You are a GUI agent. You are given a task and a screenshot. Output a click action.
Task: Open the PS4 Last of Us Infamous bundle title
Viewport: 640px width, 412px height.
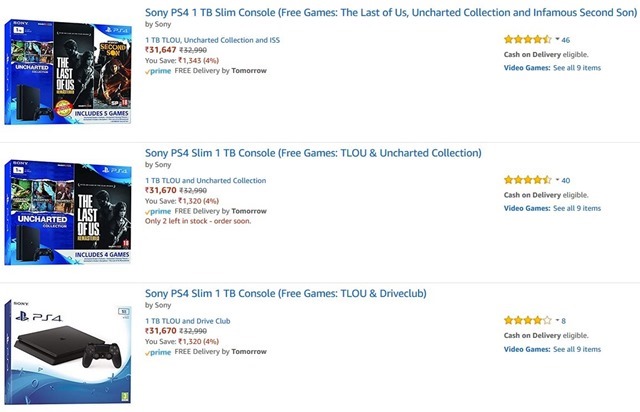(373, 12)
